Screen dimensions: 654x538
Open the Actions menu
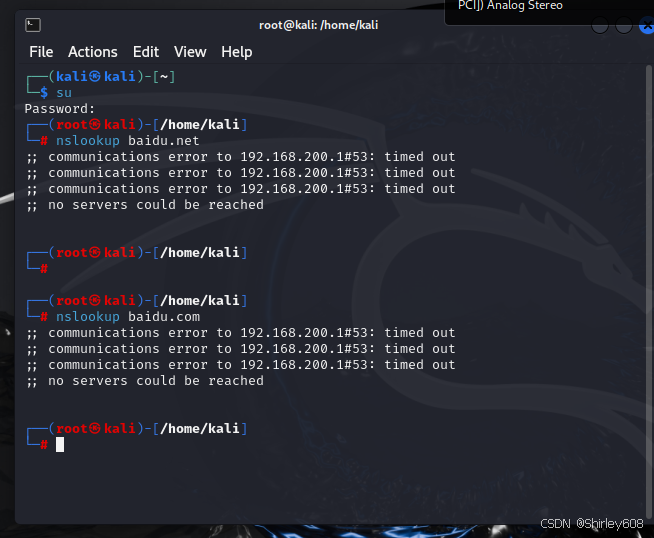pyautogui.click(x=93, y=52)
